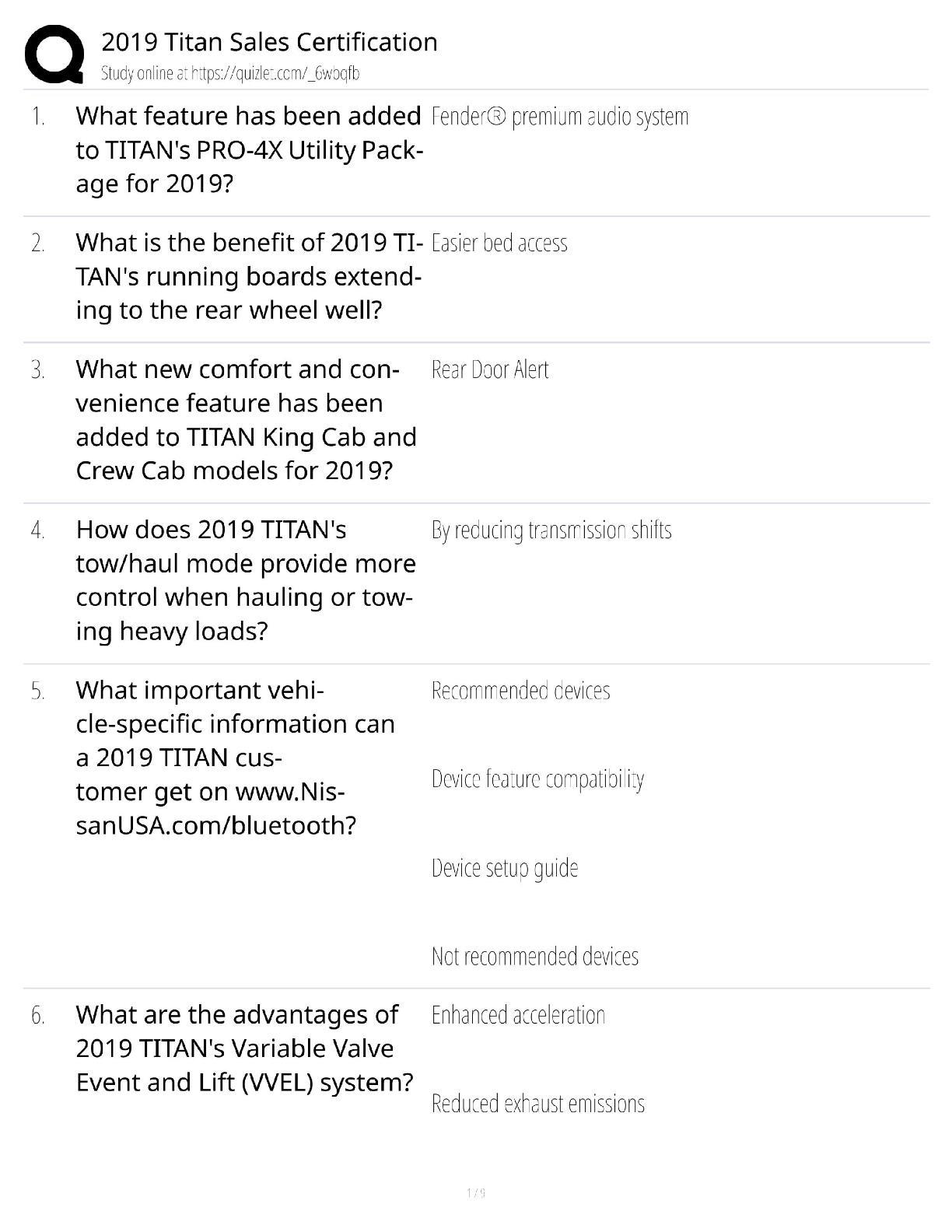Click the 1/9 page number indicator
The width and height of the screenshot is (952, 1232).
click(476, 1192)
